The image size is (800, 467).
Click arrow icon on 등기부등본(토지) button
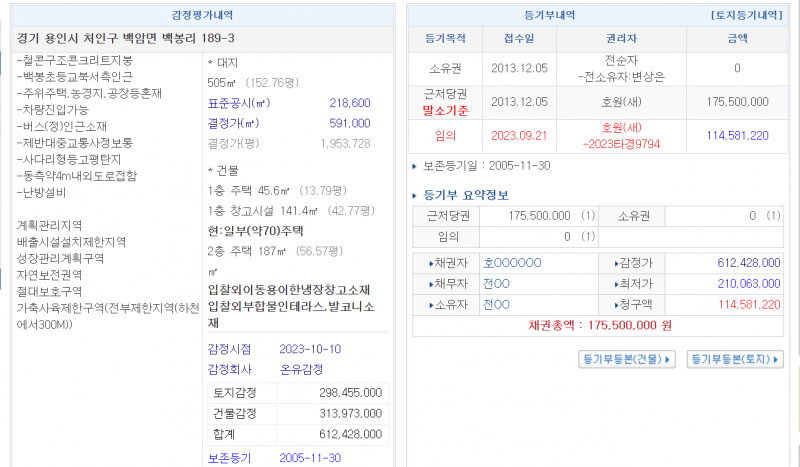tap(775, 359)
